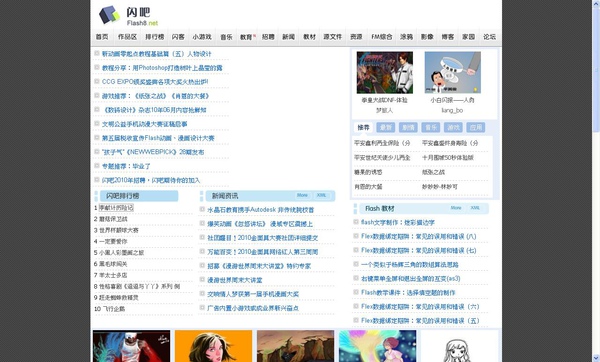Open the 新闻 navigation item
This screenshot has width=600, height=362.
[x=289, y=37]
